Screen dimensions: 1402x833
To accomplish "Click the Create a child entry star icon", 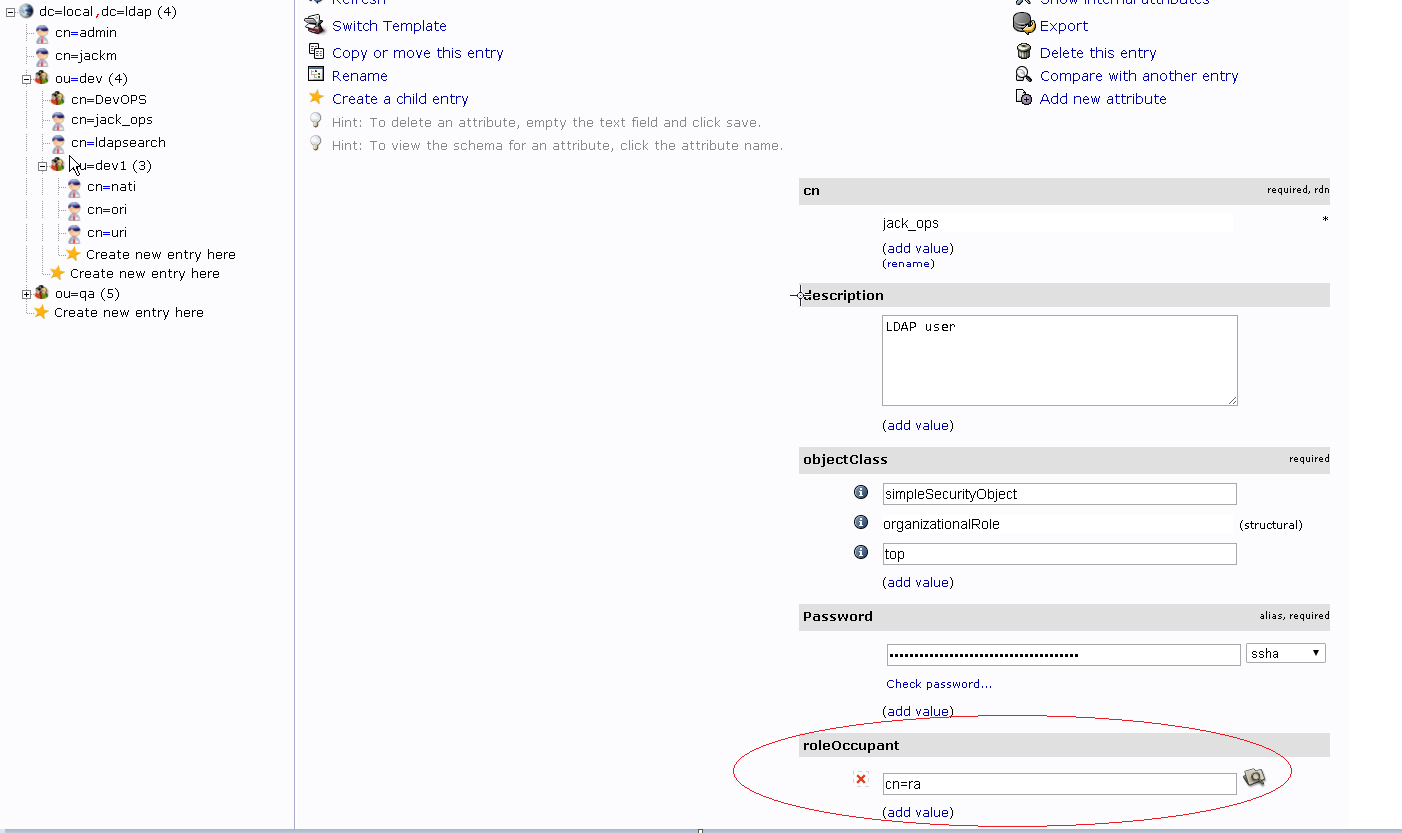I will click(x=316, y=97).
